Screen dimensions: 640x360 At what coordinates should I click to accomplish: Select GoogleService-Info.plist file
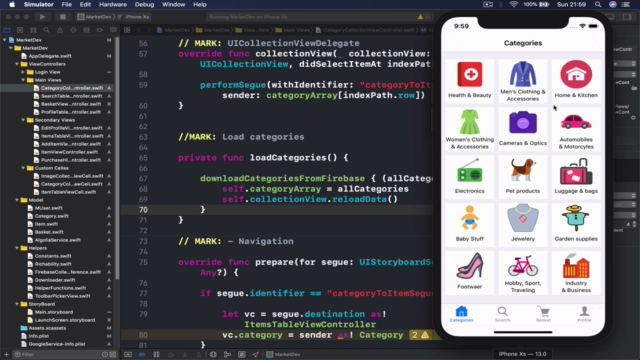[x=57, y=344]
